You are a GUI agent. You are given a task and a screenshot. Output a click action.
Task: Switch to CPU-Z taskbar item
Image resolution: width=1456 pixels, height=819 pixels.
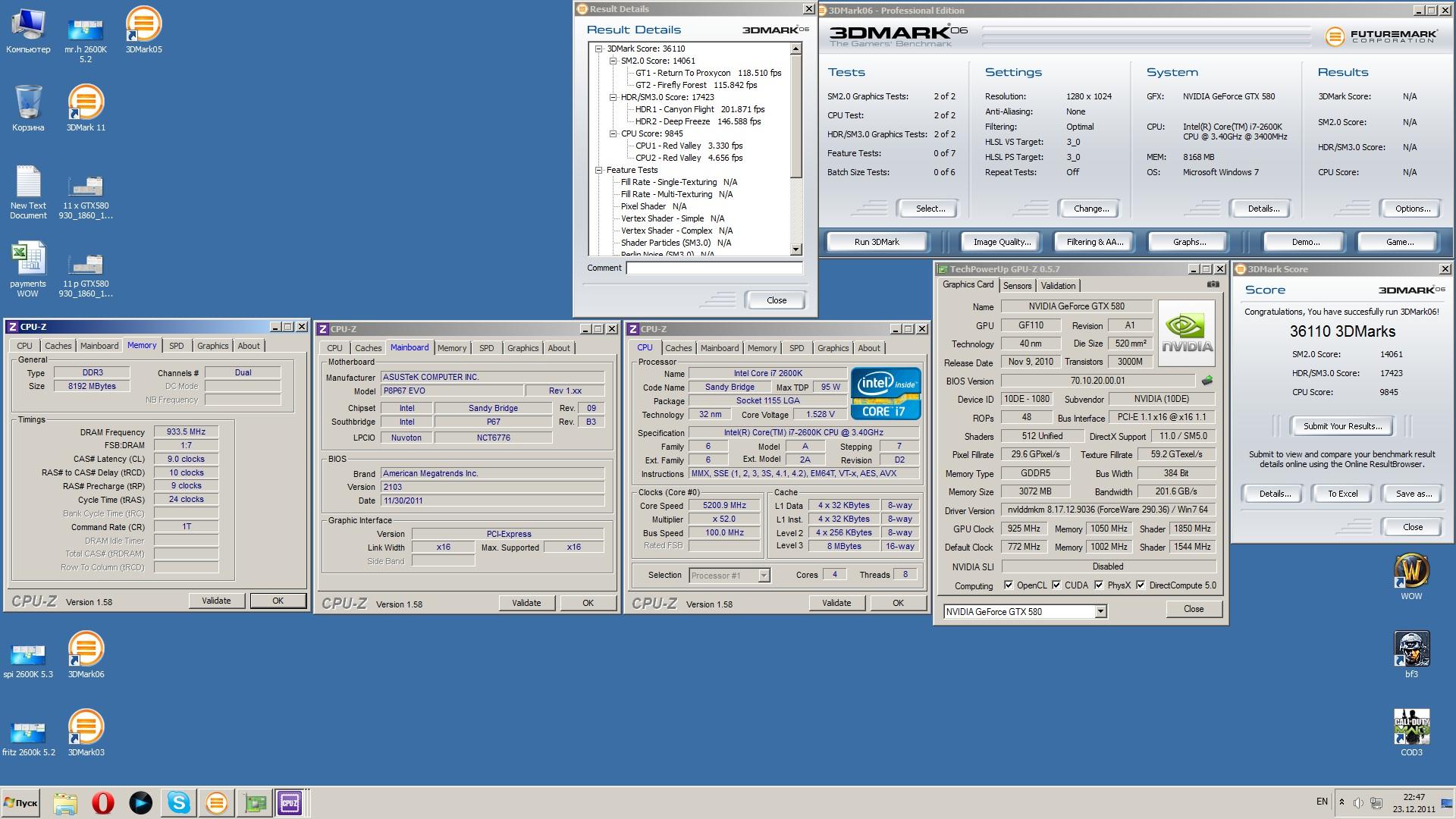coord(290,802)
